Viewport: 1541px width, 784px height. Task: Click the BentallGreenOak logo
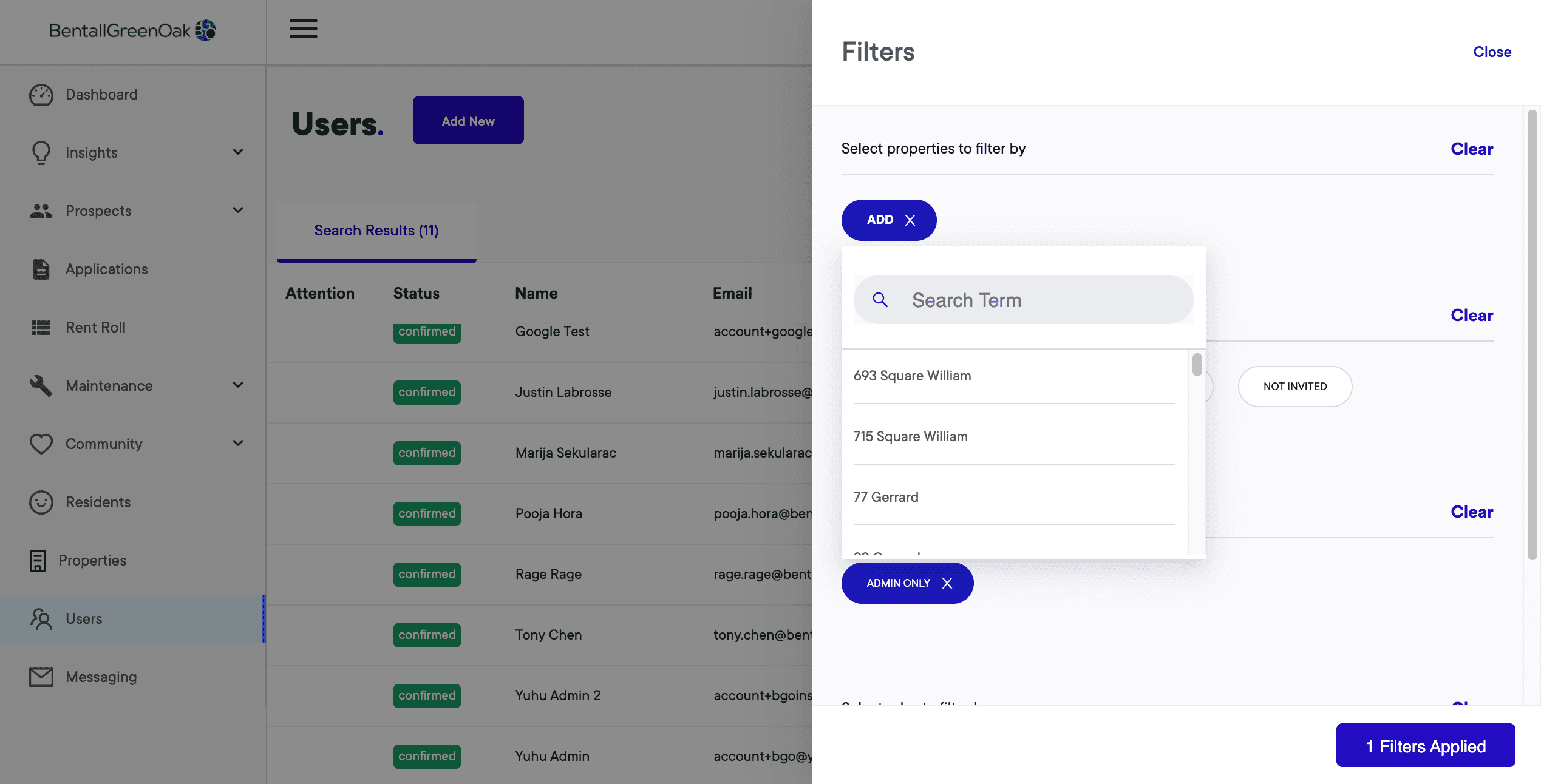click(x=132, y=30)
